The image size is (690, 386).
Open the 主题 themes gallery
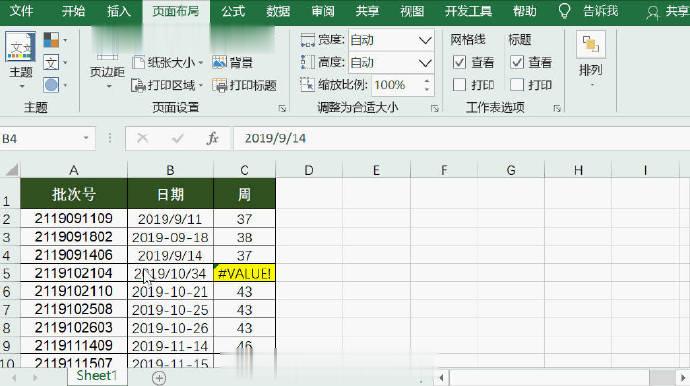click(x=20, y=59)
